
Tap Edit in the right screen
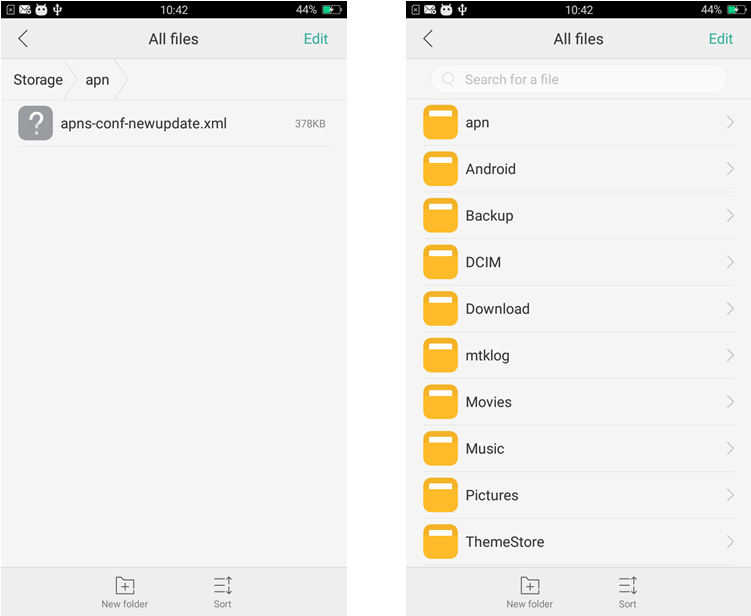point(721,39)
